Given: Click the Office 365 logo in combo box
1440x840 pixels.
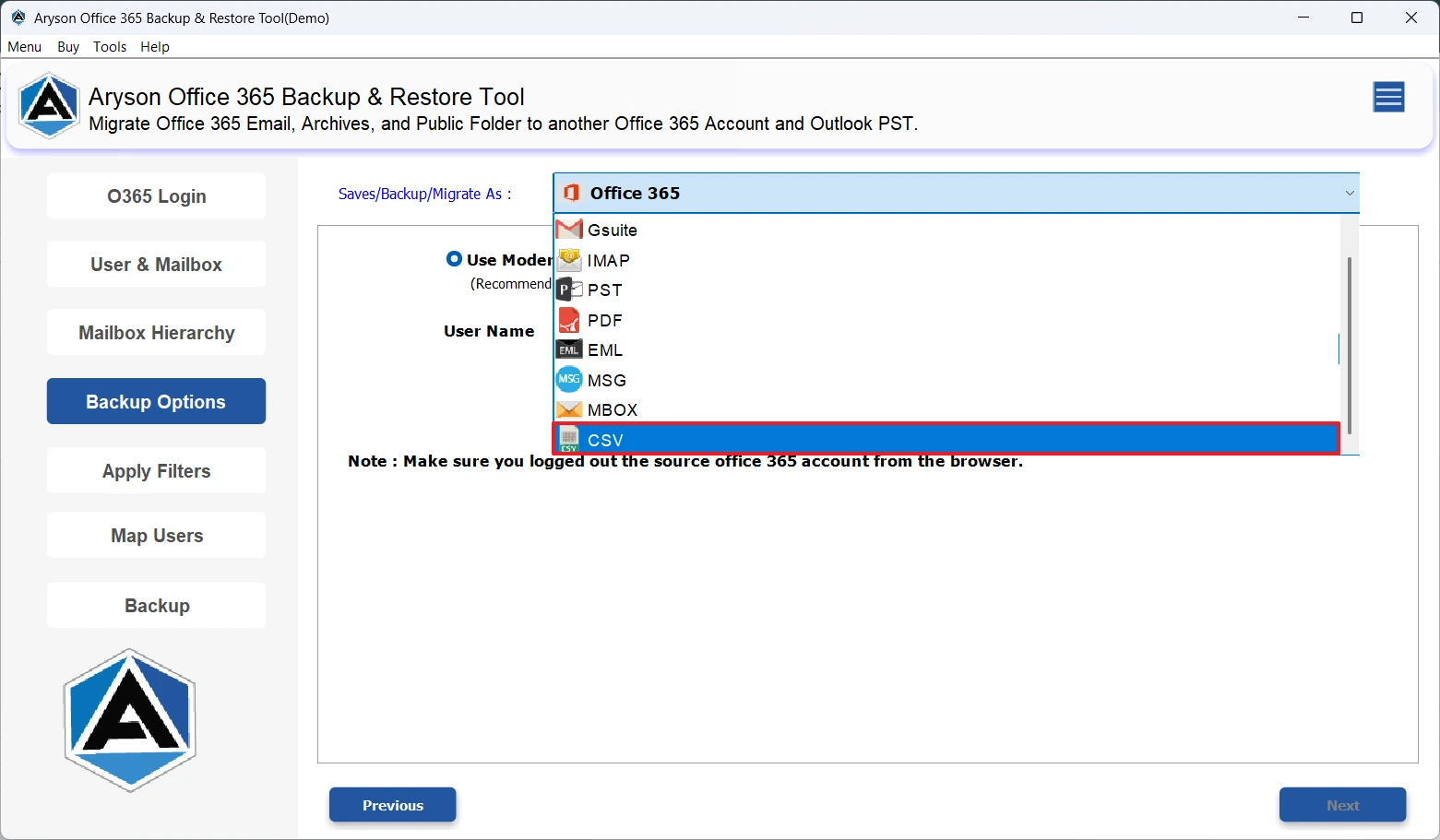Looking at the screenshot, I should 571,193.
